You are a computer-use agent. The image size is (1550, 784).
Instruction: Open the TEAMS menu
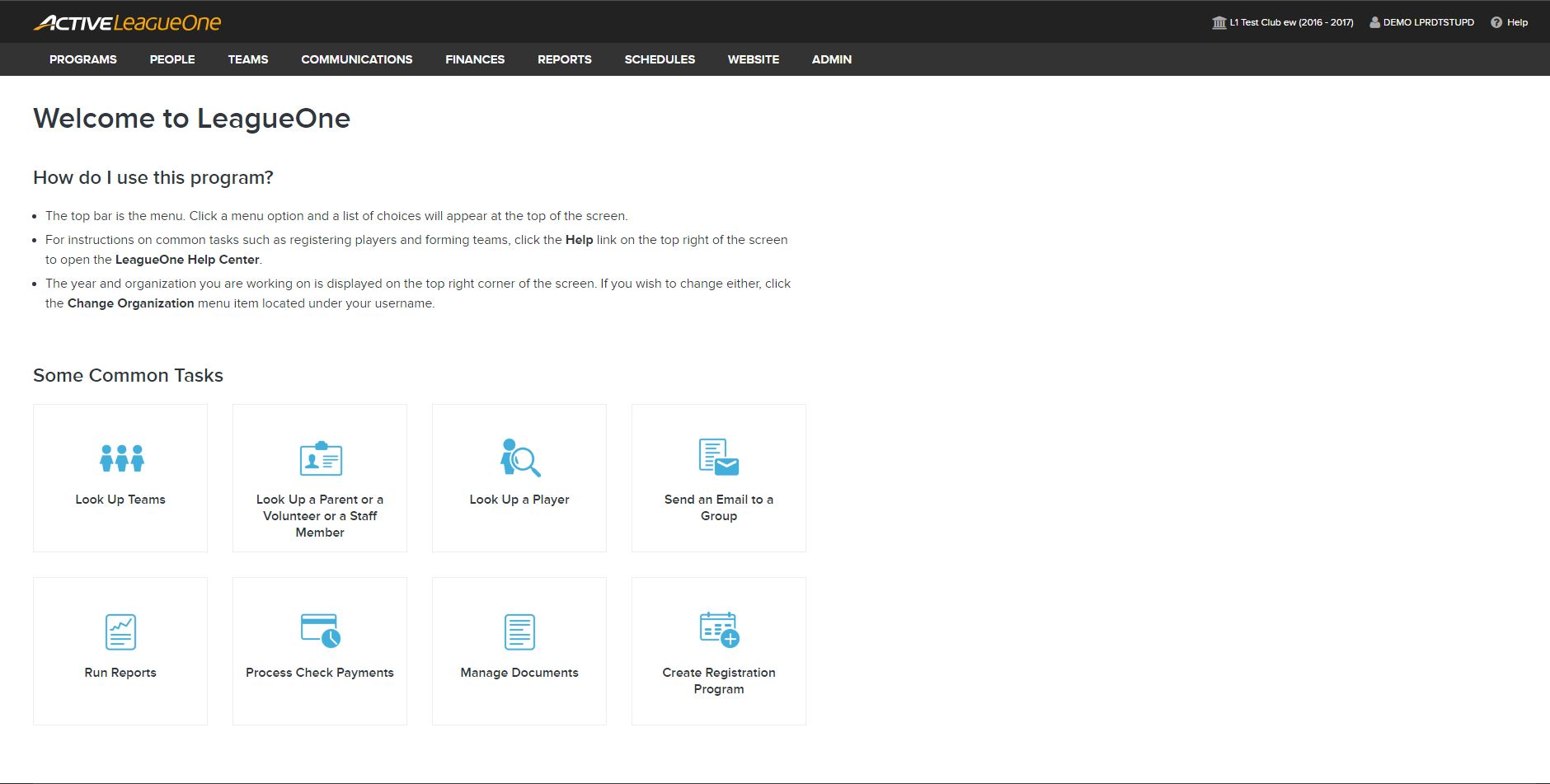(248, 59)
